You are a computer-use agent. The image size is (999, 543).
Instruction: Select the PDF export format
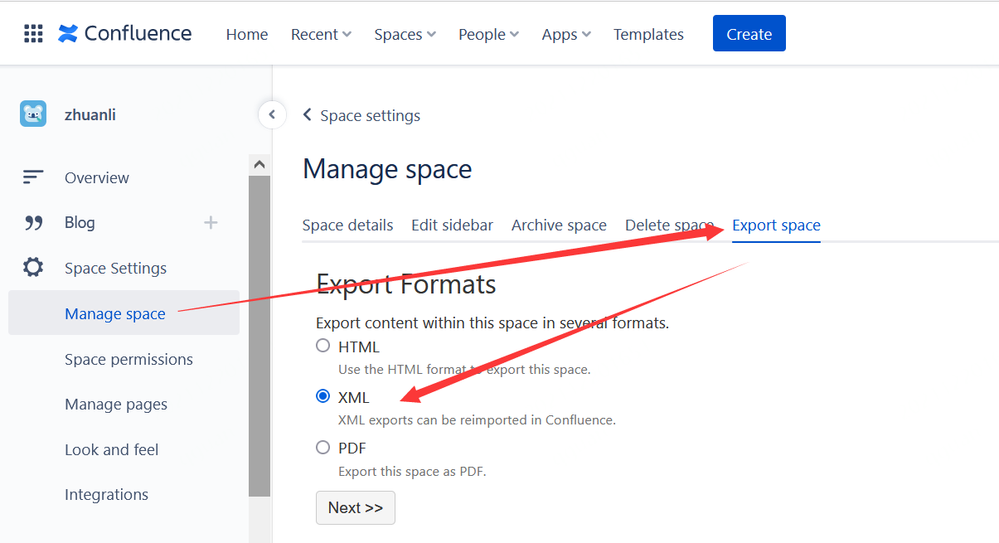click(323, 447)
